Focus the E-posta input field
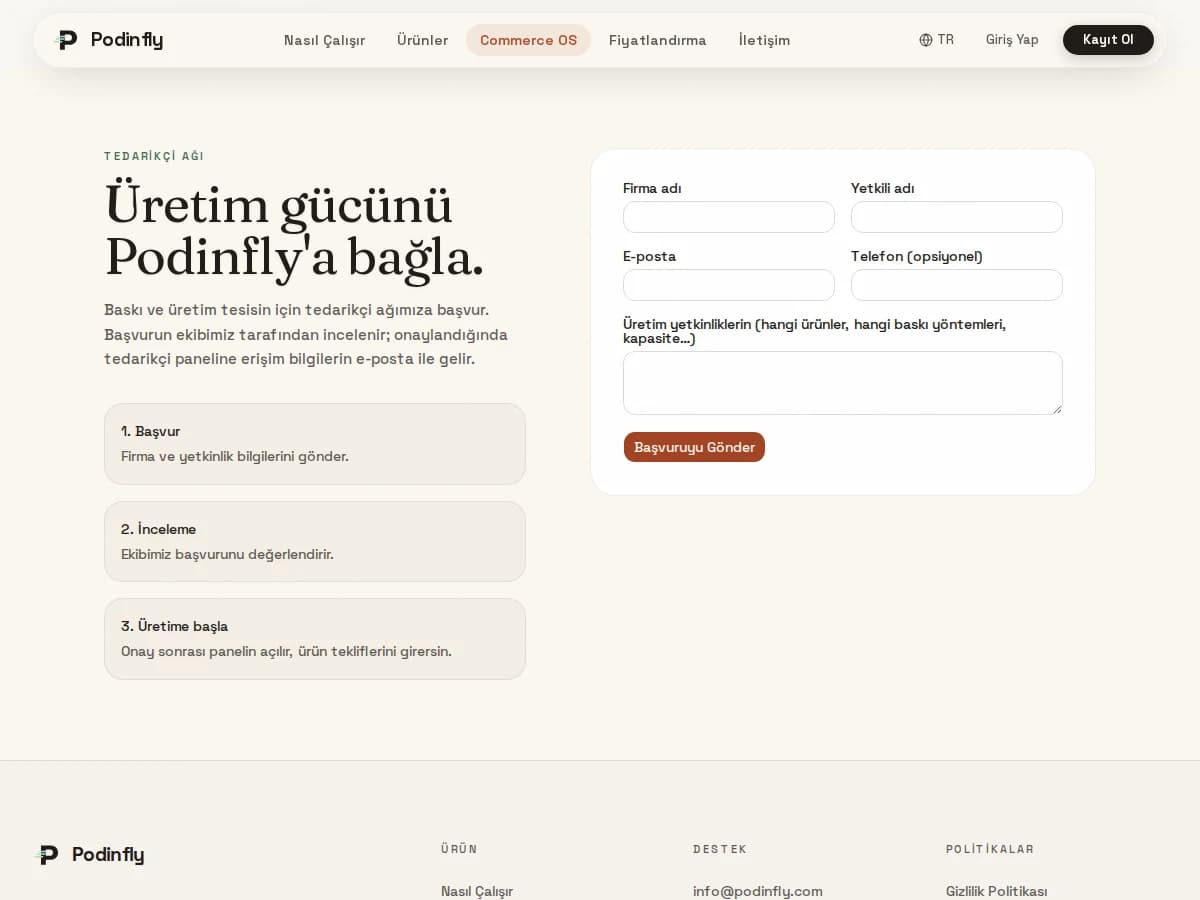Image resolution: width=1200 pixels, height=900 pixels. [x=729, y=285]
